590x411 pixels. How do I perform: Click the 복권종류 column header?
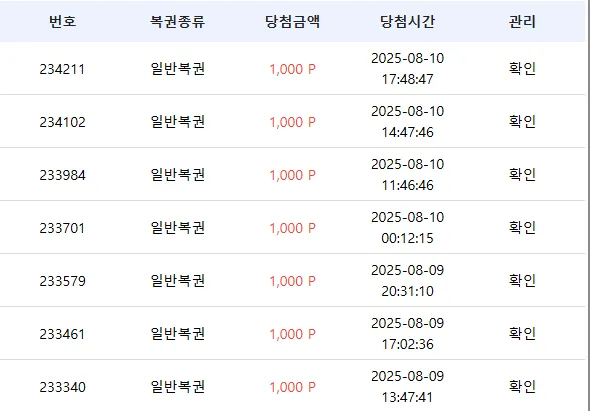(x=177, y=21)
